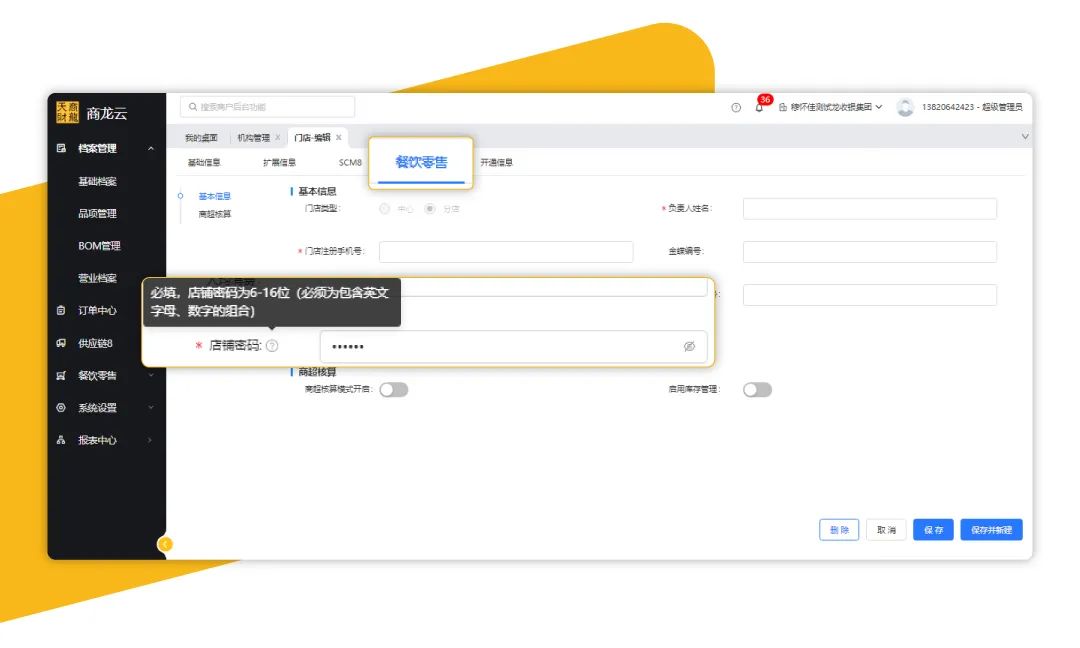
Task: Click the 取消 button
Action: tap(886, 530)
